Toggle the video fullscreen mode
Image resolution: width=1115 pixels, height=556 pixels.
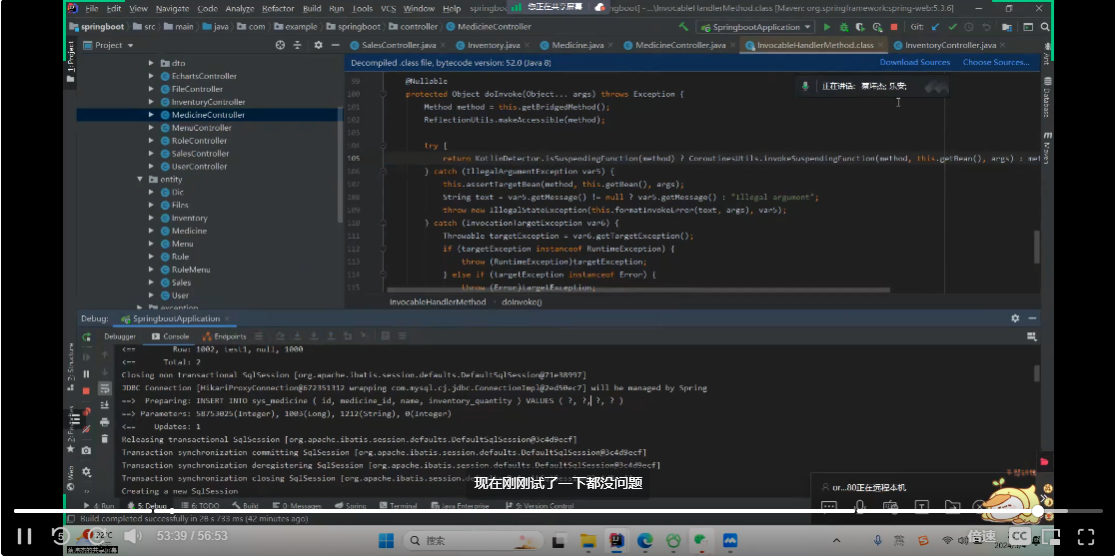[x=1086, y=536]
